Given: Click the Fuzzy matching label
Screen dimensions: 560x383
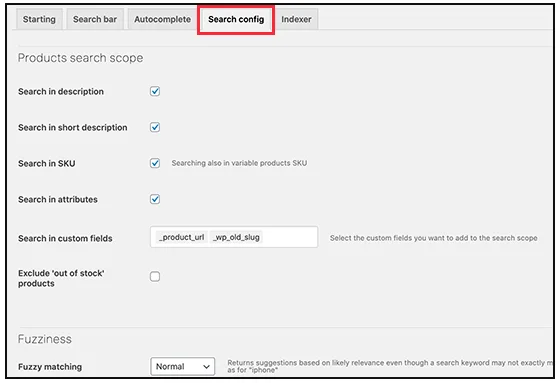Looking at the screenshot, I should [50, 367].
